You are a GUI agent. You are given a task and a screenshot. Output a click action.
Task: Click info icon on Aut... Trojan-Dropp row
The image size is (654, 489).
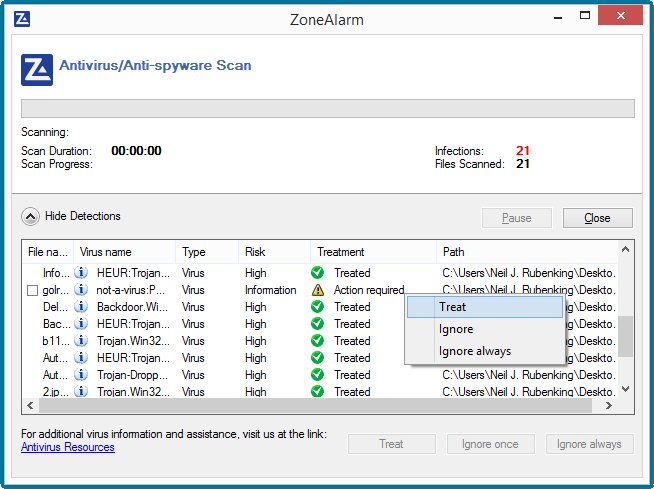[81, 375]
